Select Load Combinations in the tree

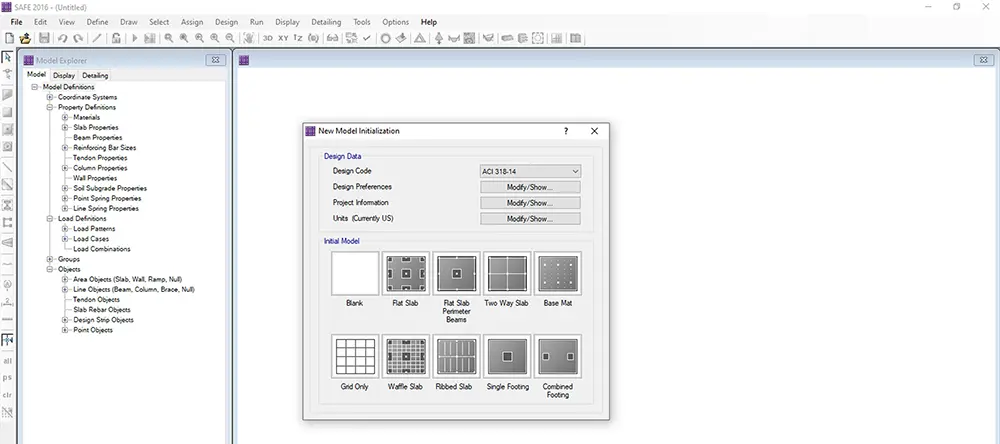coord(101,249)
